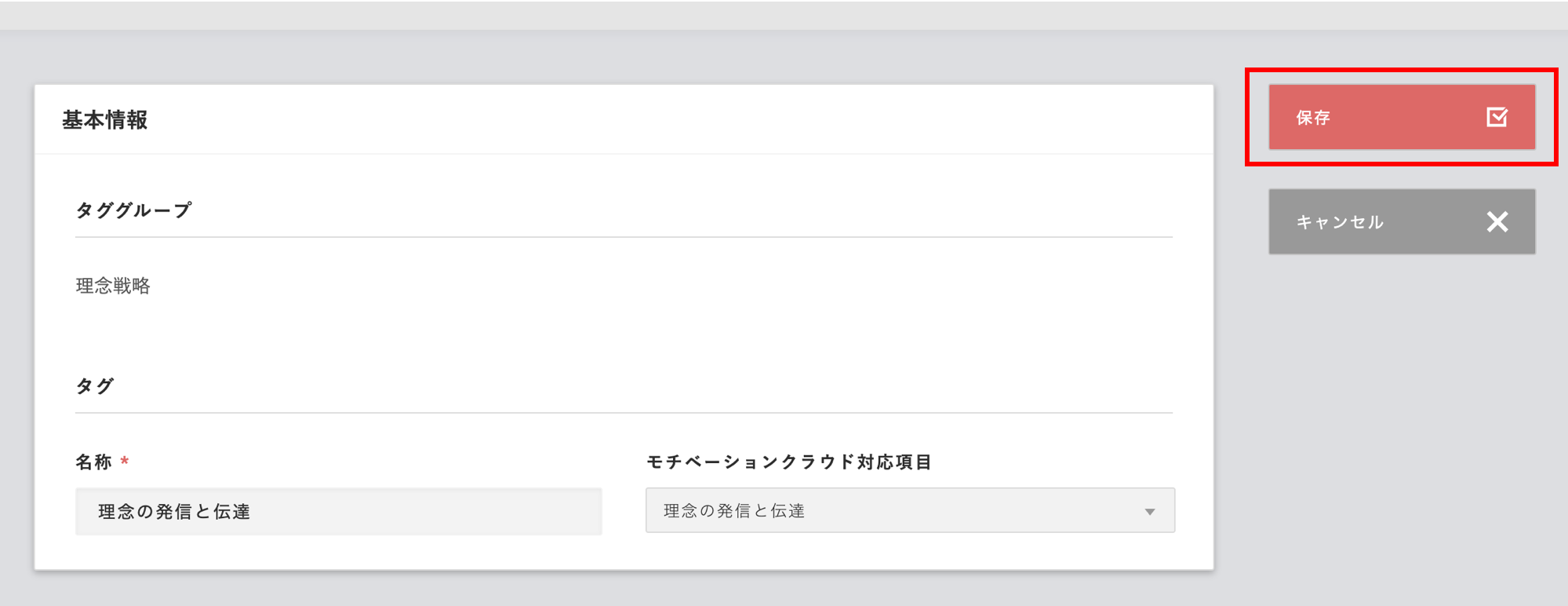The image size is (1568, 606).
Task: Click the 名称 field label
Action: point(93,462)
